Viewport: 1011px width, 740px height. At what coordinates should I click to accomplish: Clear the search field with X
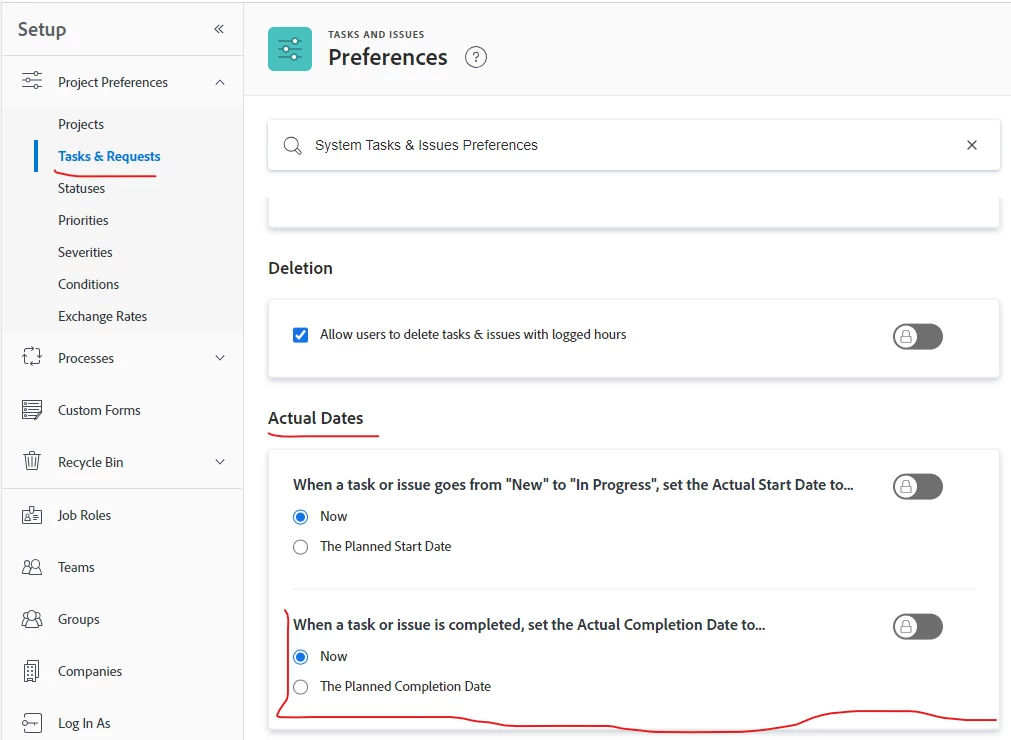971,145
